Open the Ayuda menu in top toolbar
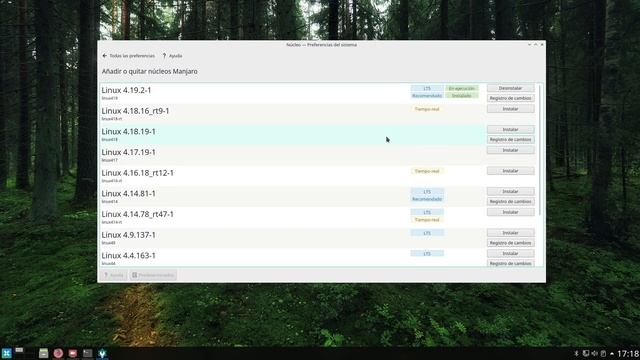The height and width of the screenshot is (360, 640). coord(172,56)
